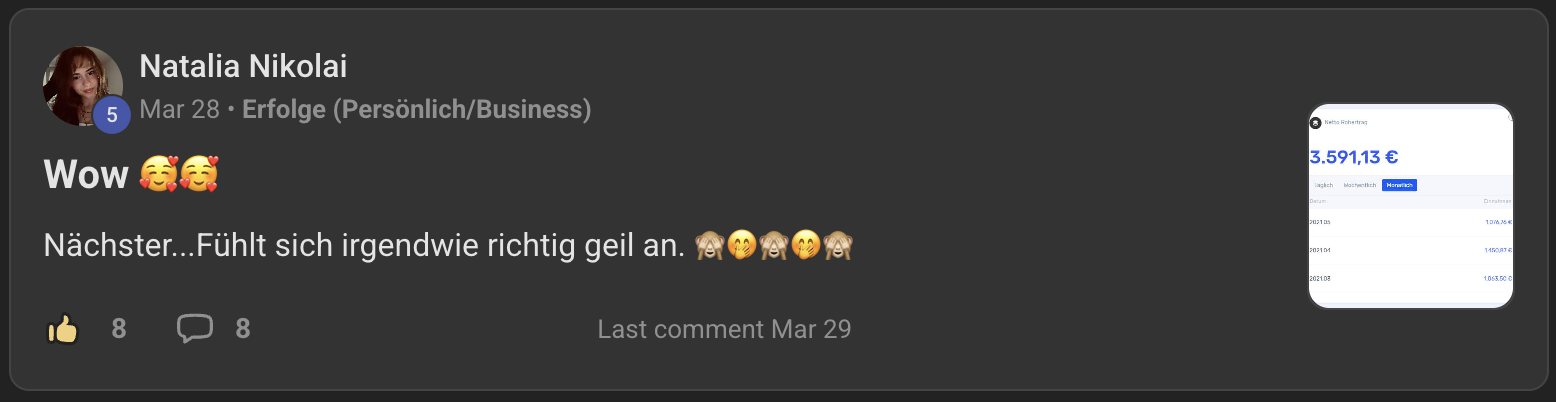This screenshot has height=402, width=1556.
Task: Click the Mar 28 post date
Action: (x=179, y=109)
